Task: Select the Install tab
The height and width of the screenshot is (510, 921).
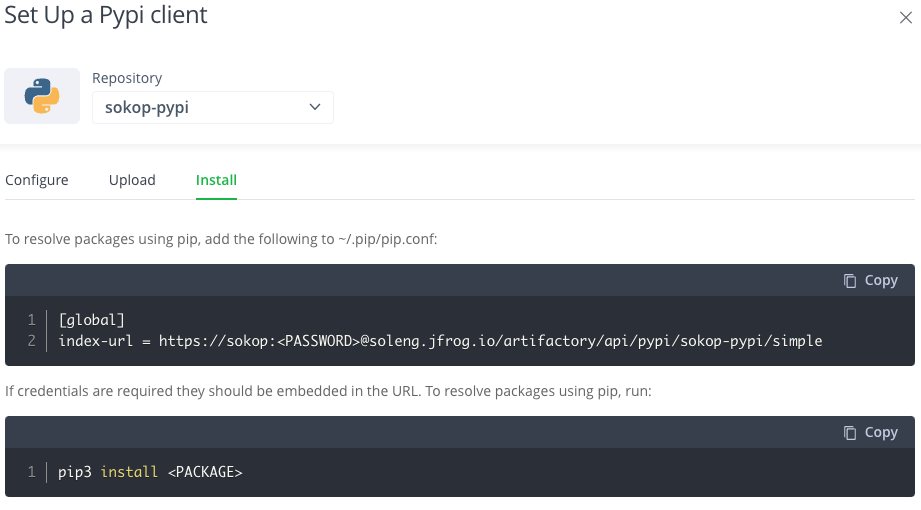Action: (x=216, y=180)
